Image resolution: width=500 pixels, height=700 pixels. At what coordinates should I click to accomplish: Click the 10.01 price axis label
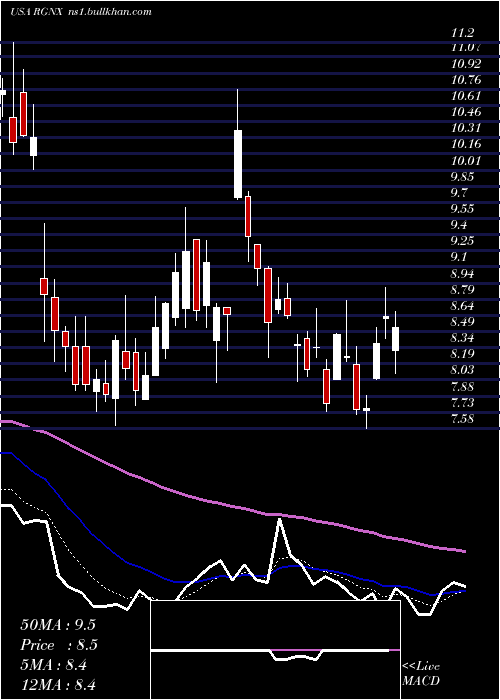[466, 160]
